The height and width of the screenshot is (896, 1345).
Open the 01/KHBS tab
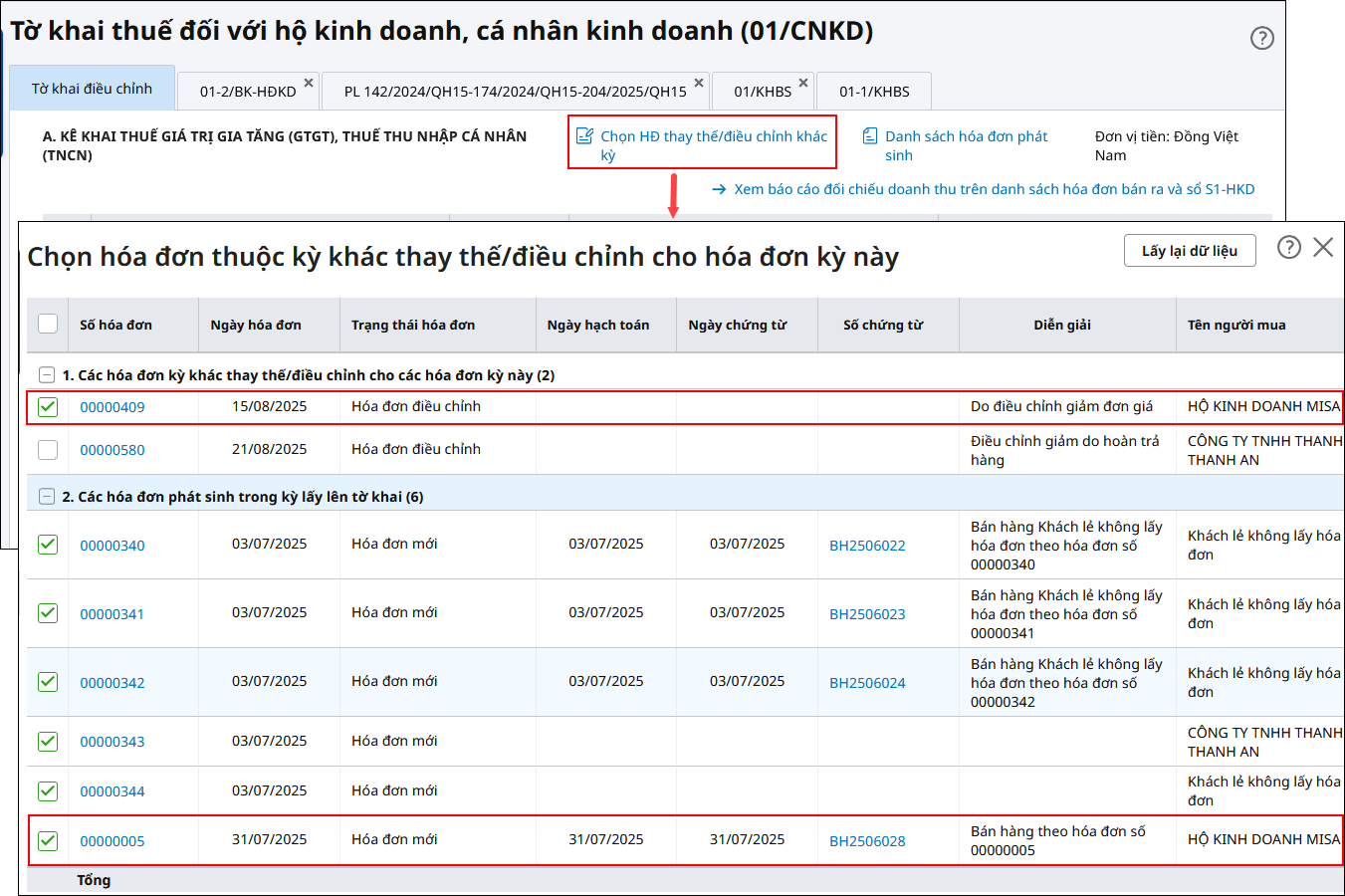coord(763,92)
